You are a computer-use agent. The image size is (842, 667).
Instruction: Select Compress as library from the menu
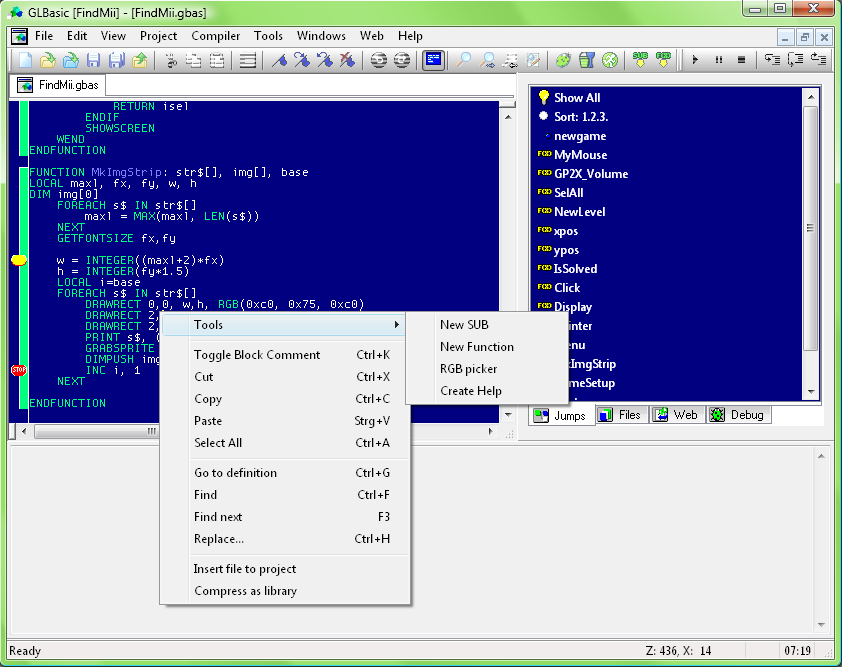(x=245, y=591)
